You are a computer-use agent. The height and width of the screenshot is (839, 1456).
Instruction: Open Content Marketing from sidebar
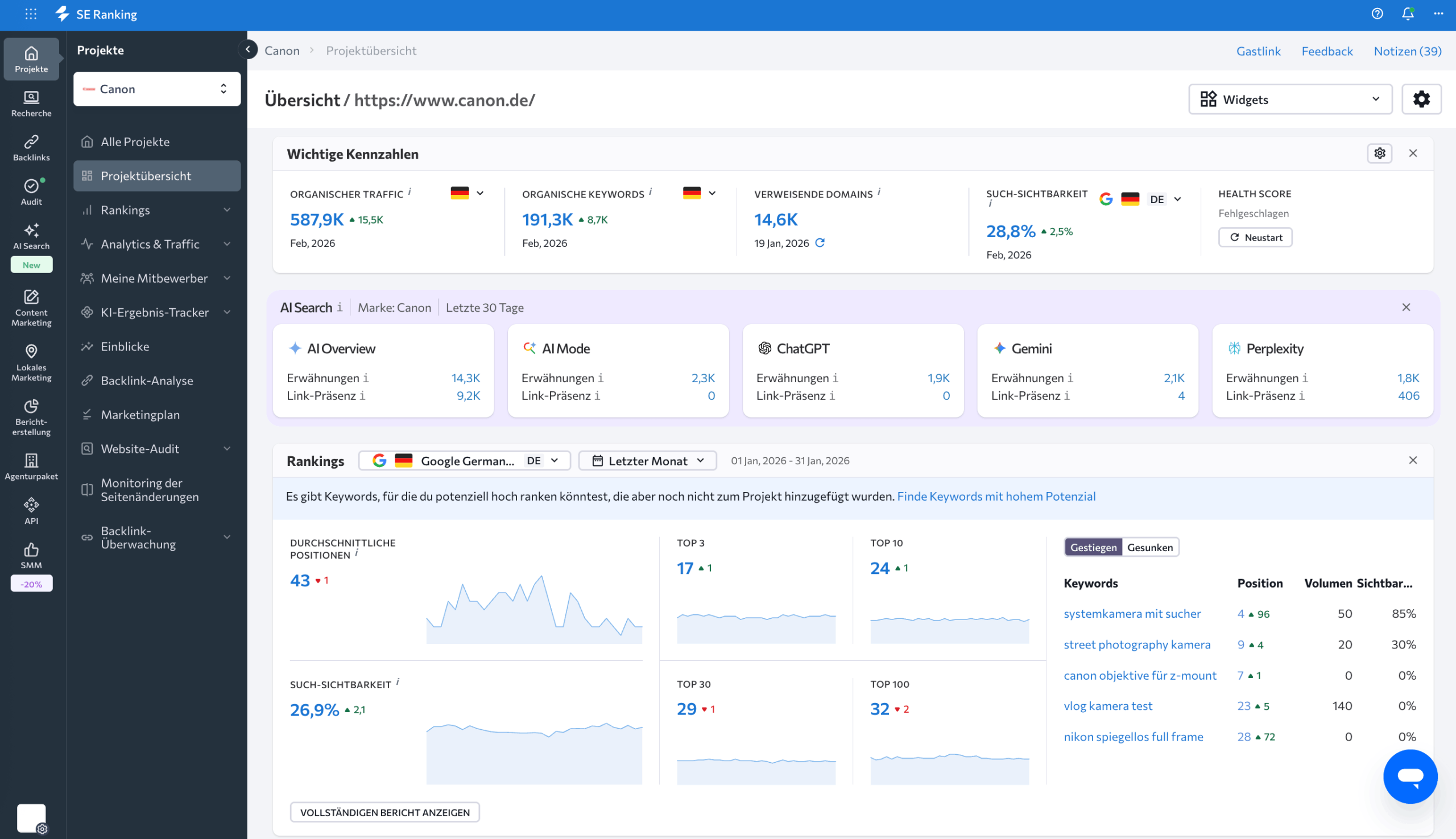31,309
